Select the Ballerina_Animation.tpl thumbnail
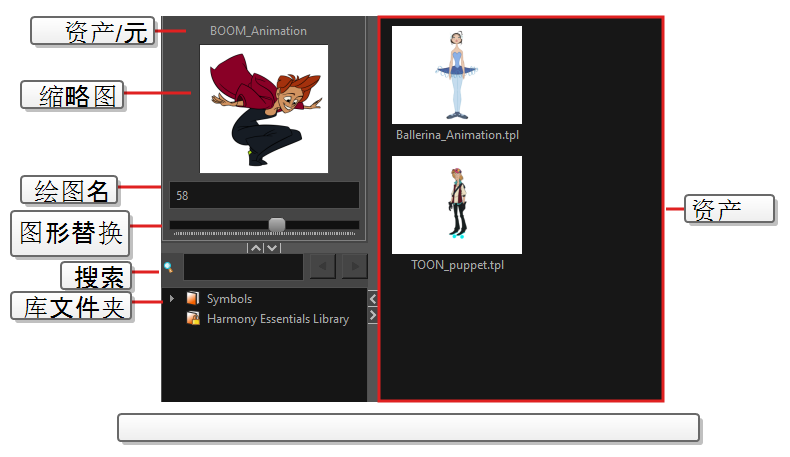The image size is (790, 457). click(x=456, y=75)
